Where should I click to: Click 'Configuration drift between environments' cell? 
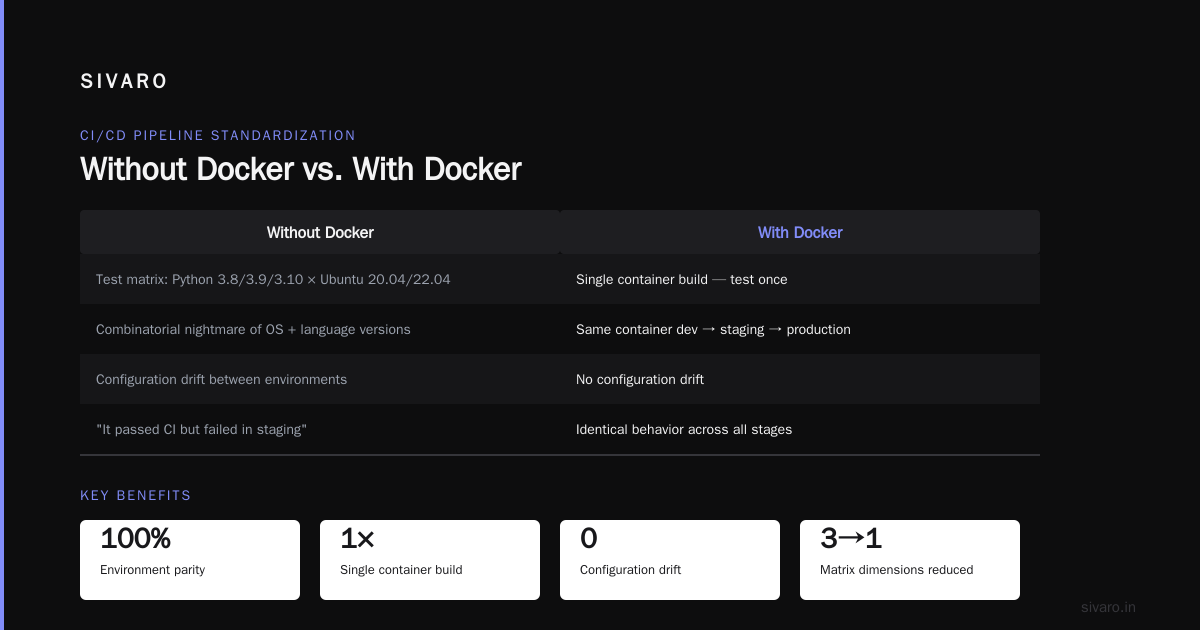click(320, 379)
